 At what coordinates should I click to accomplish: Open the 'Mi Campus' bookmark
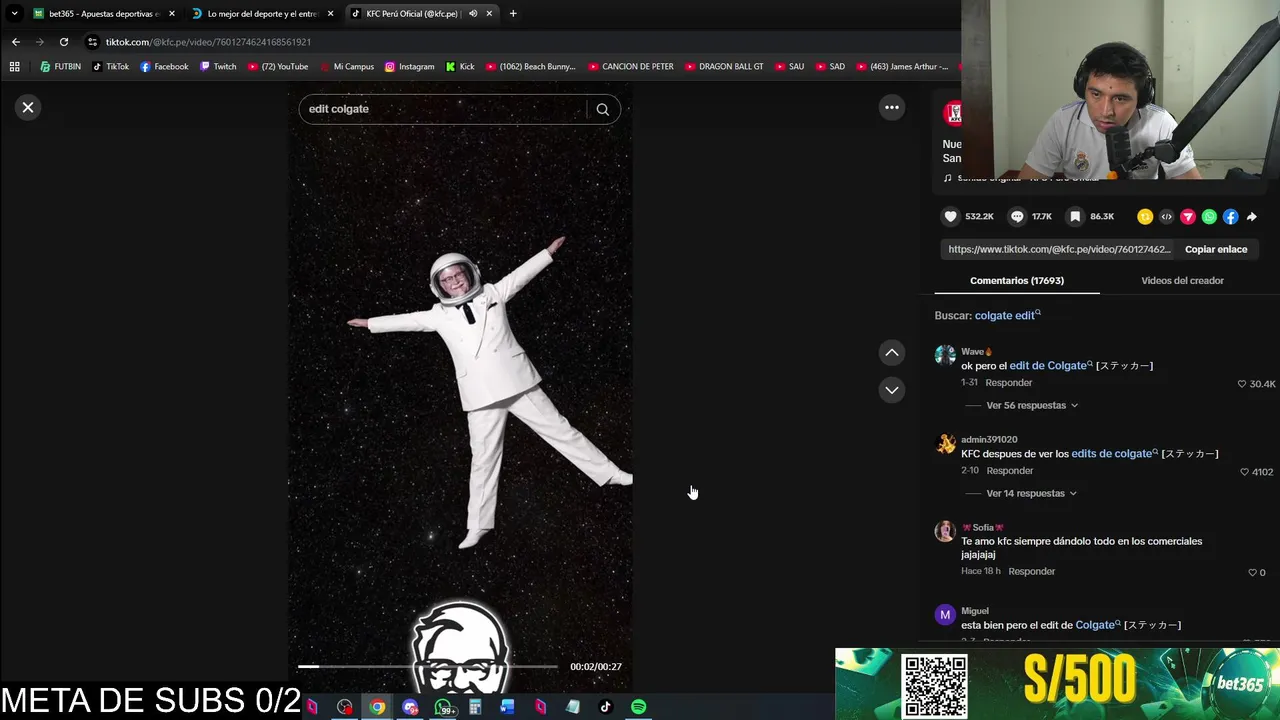pos(346,67)
